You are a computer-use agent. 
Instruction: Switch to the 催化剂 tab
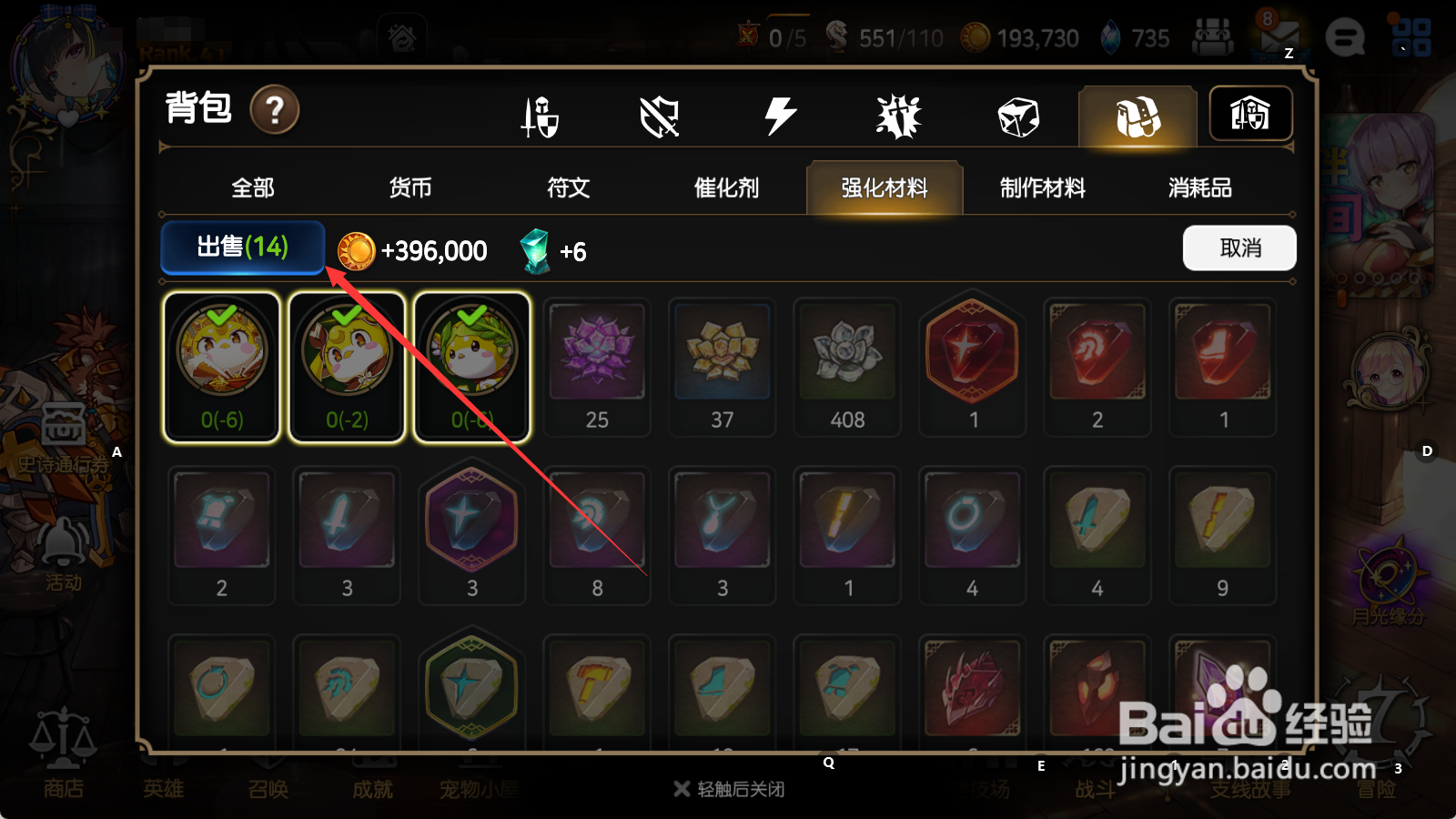(x=726, y=188)
